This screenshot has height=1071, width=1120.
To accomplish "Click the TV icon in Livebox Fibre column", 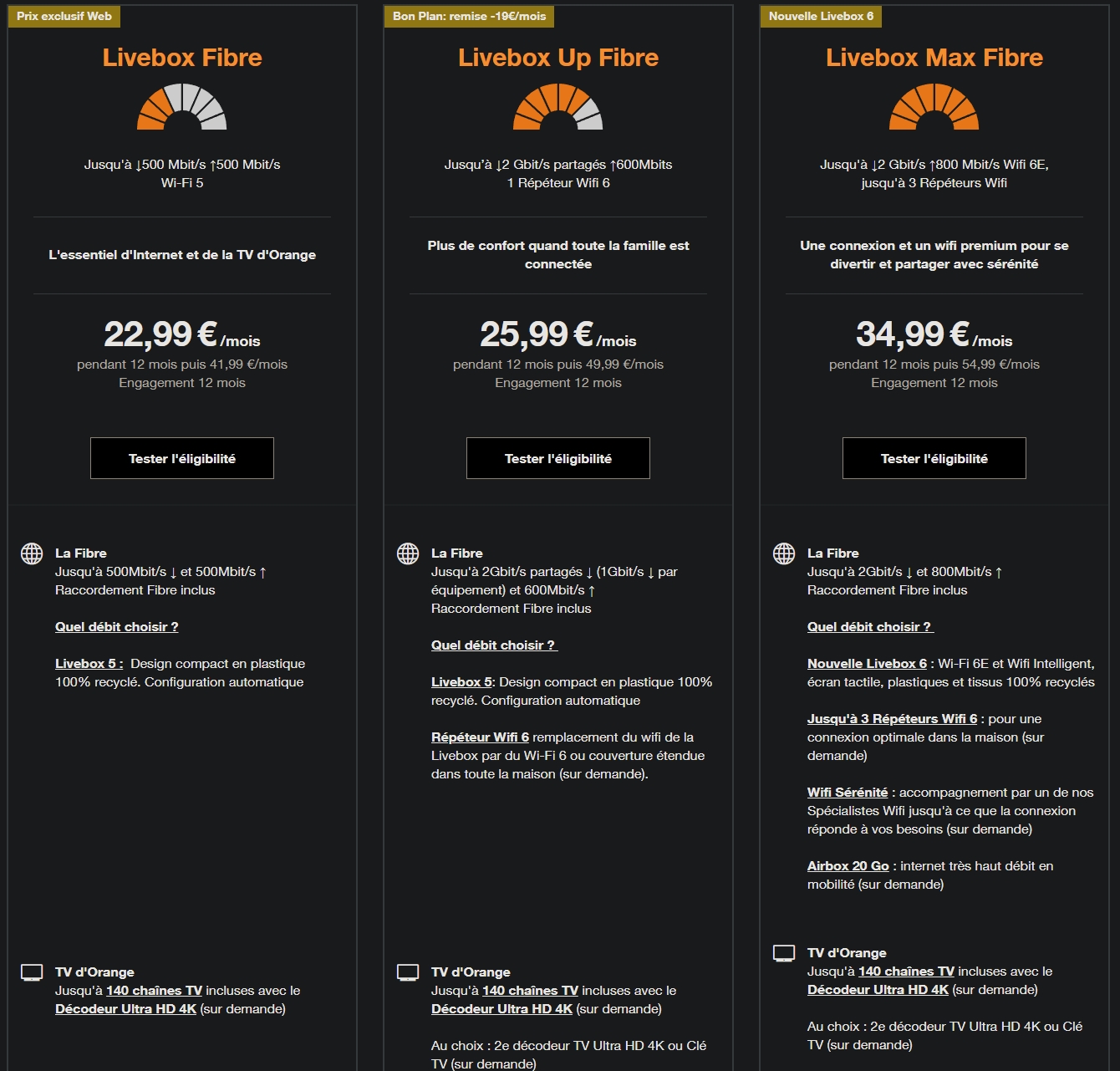I will pos(32,972).
